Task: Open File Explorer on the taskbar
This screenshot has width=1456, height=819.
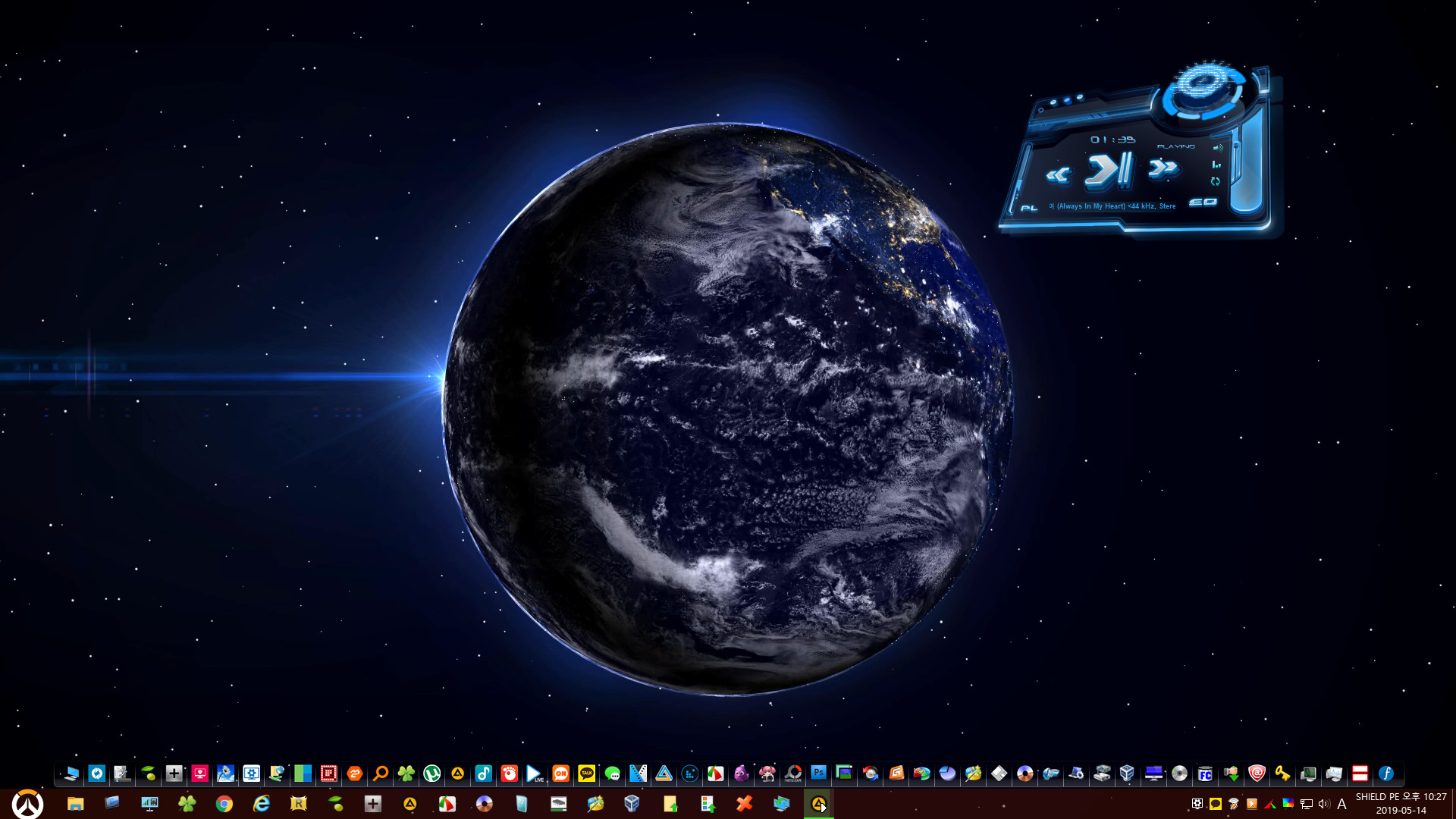Action: [75, 804]
